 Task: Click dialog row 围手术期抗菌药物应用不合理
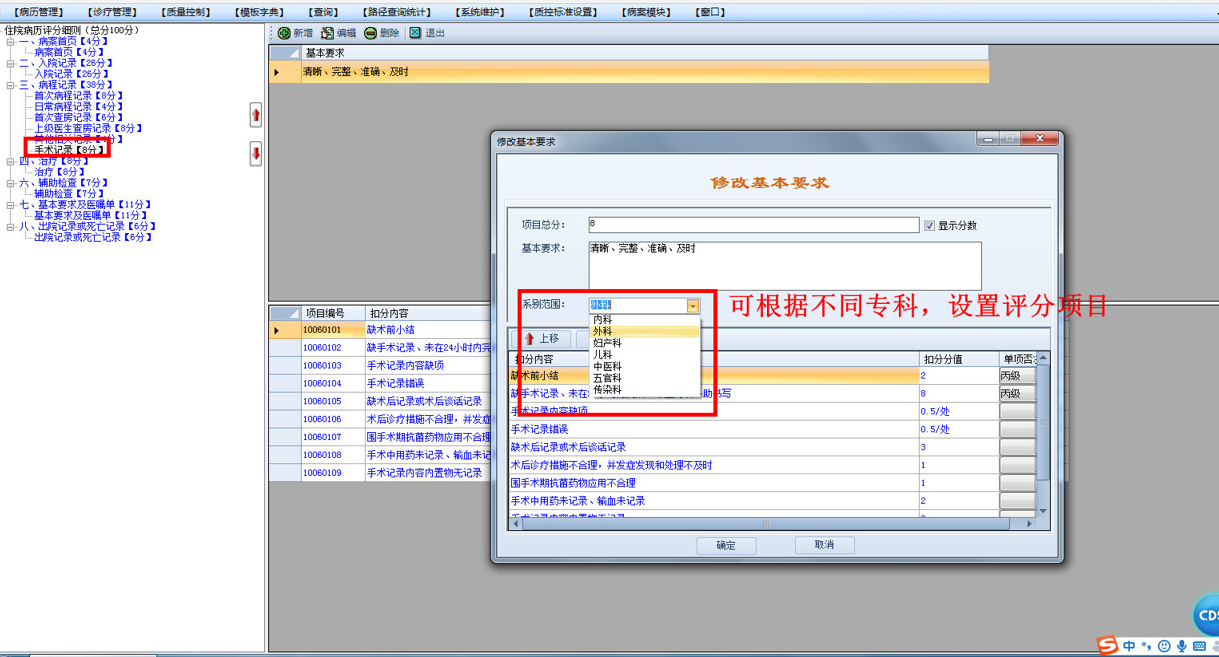(714, 483)
